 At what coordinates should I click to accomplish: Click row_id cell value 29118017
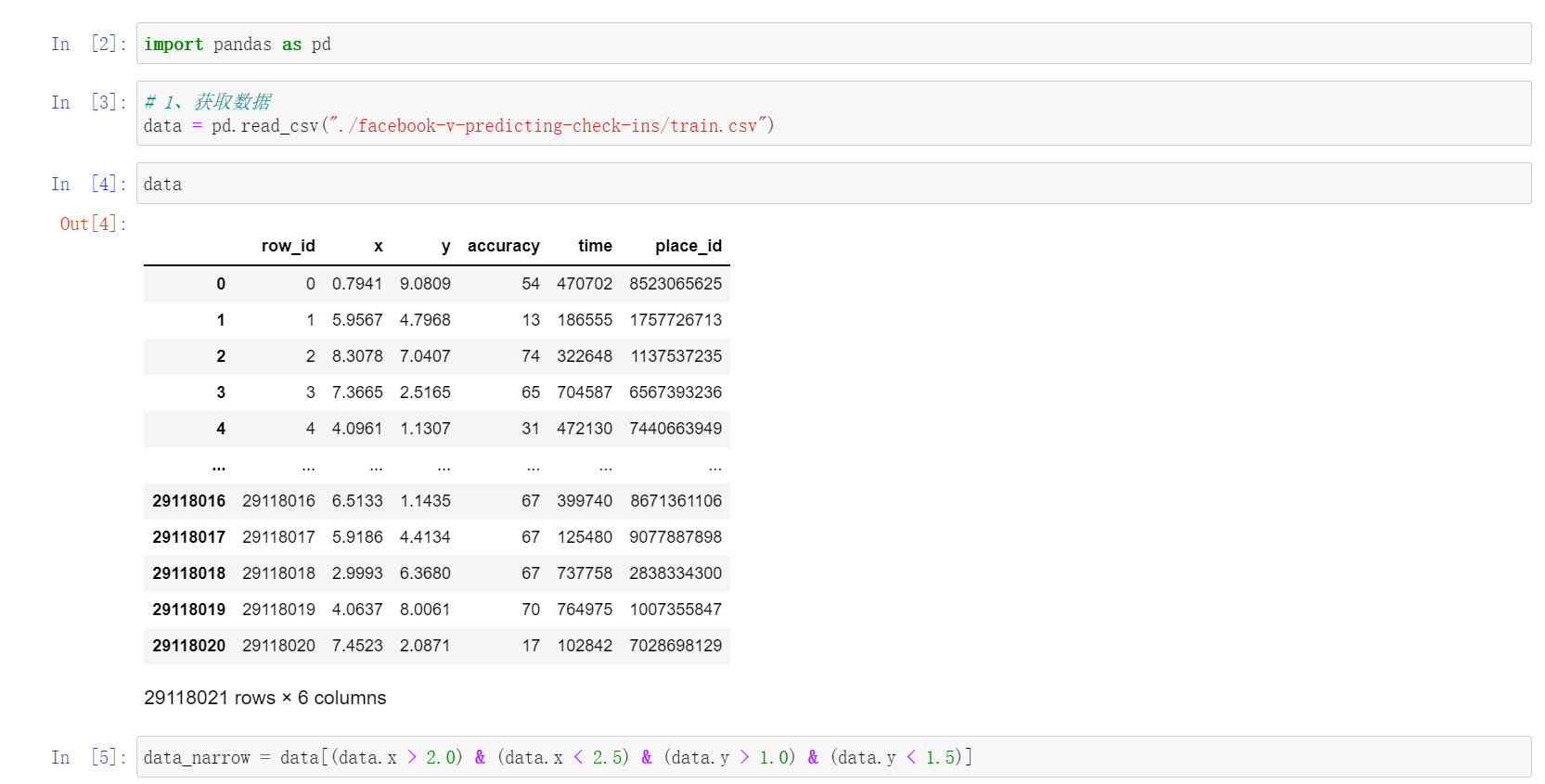click(x=278, y=537)
